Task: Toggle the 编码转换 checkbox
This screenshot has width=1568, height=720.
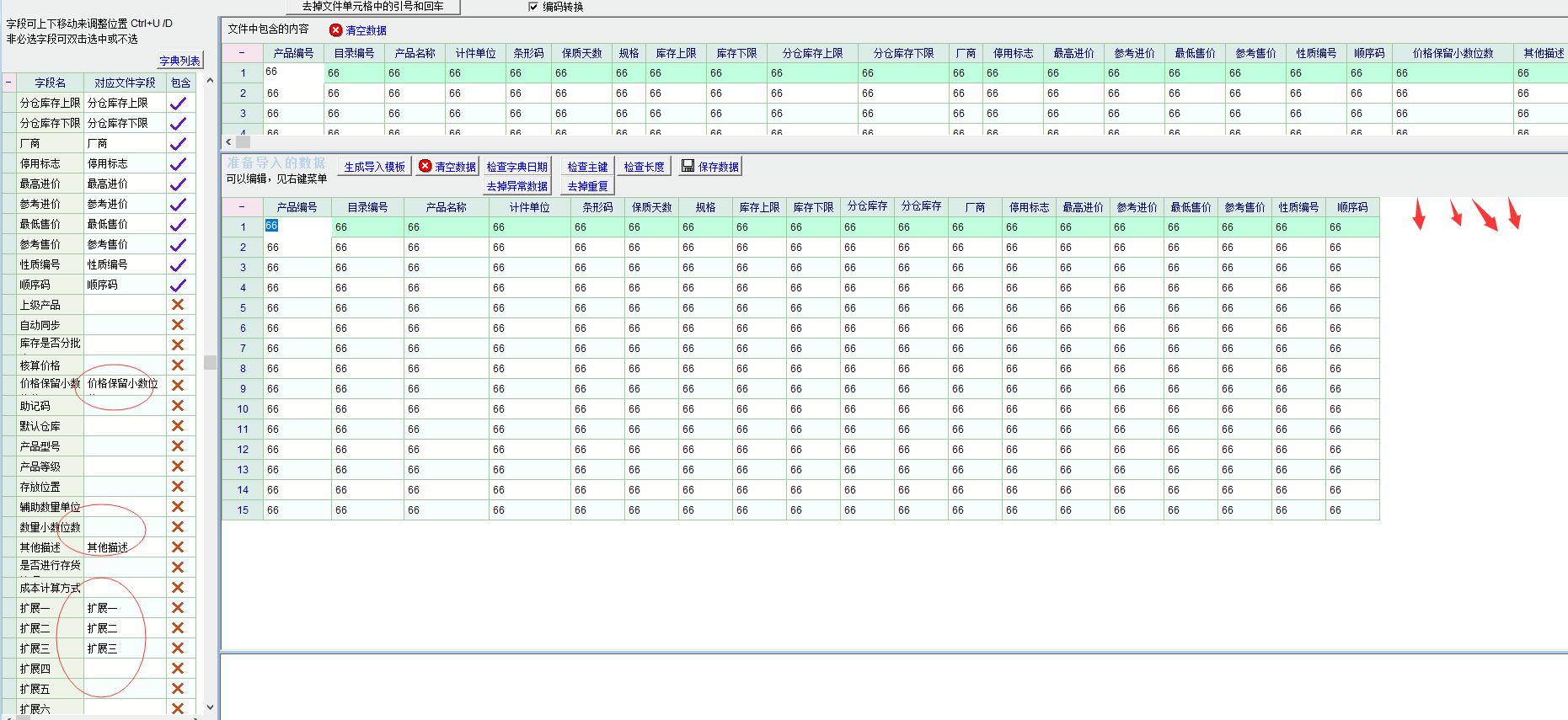Action: coord(532,7)
